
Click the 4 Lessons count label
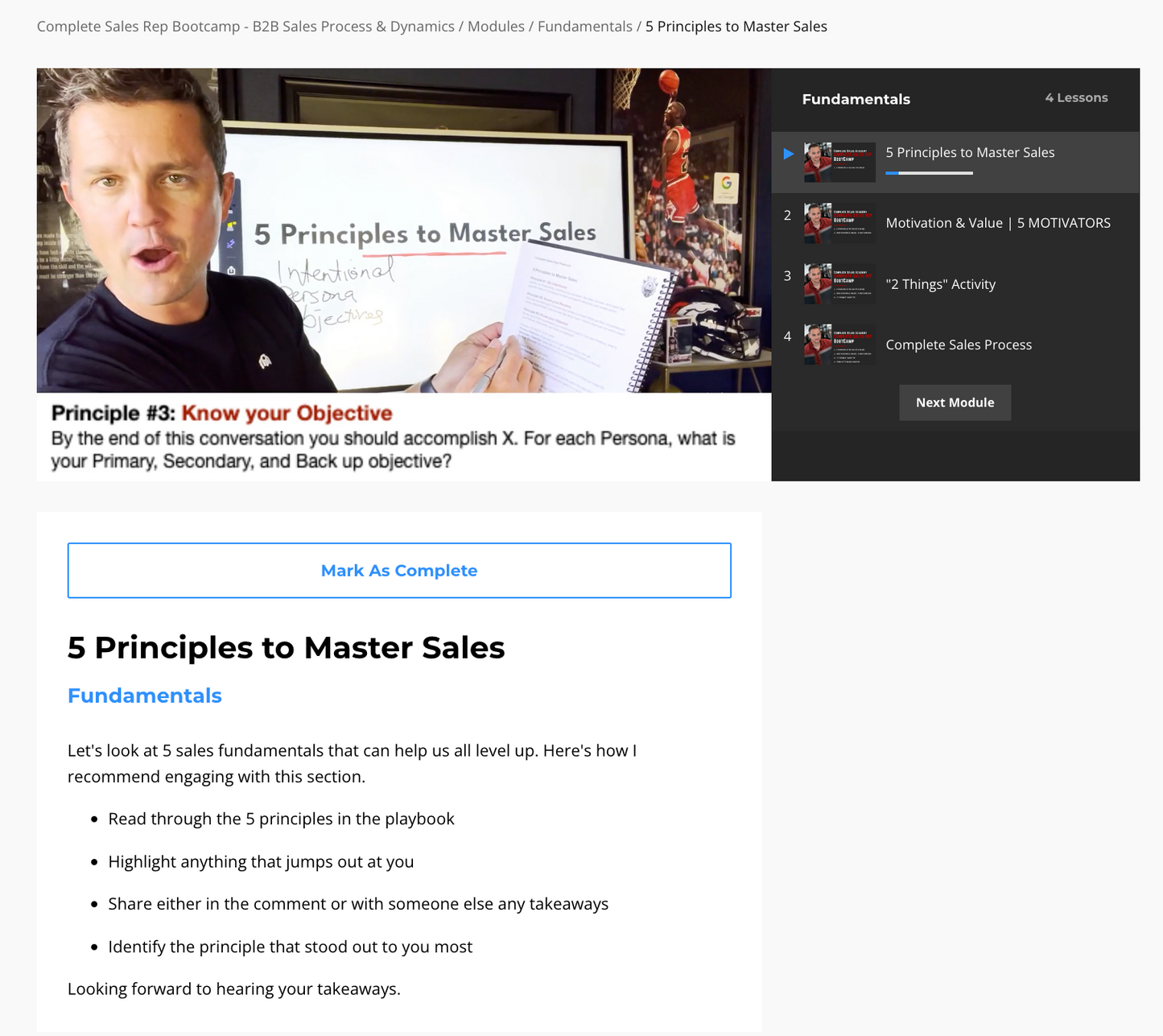pyautogui.click(x=1076, y=97)
